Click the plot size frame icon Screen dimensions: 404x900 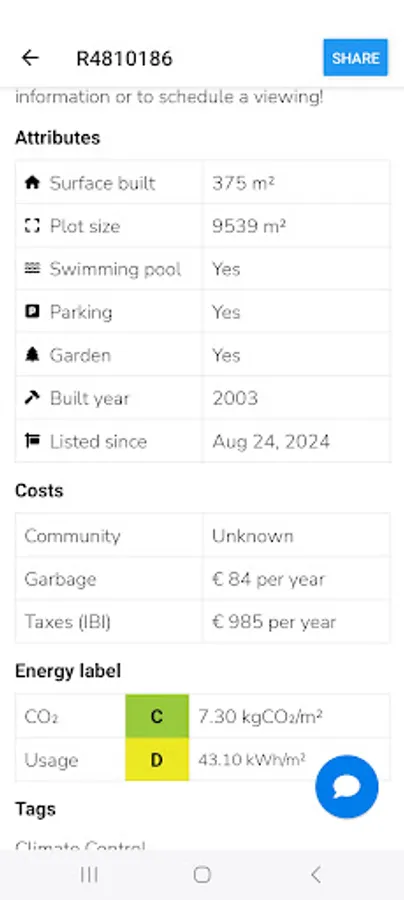32,226
